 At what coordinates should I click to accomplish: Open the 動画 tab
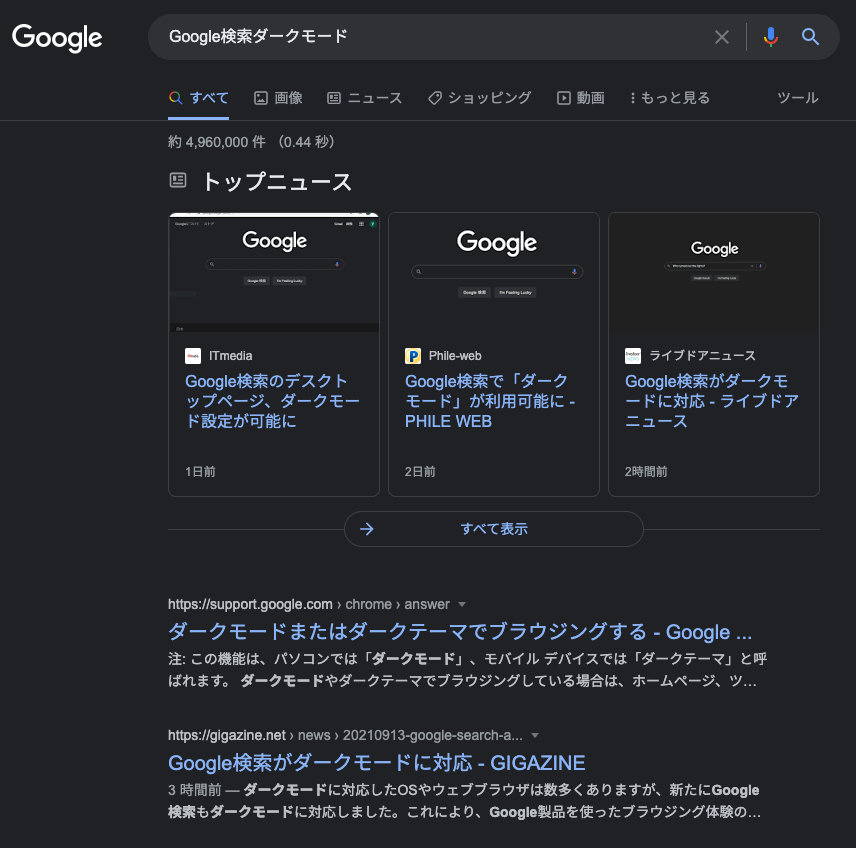tap(581, 98)
